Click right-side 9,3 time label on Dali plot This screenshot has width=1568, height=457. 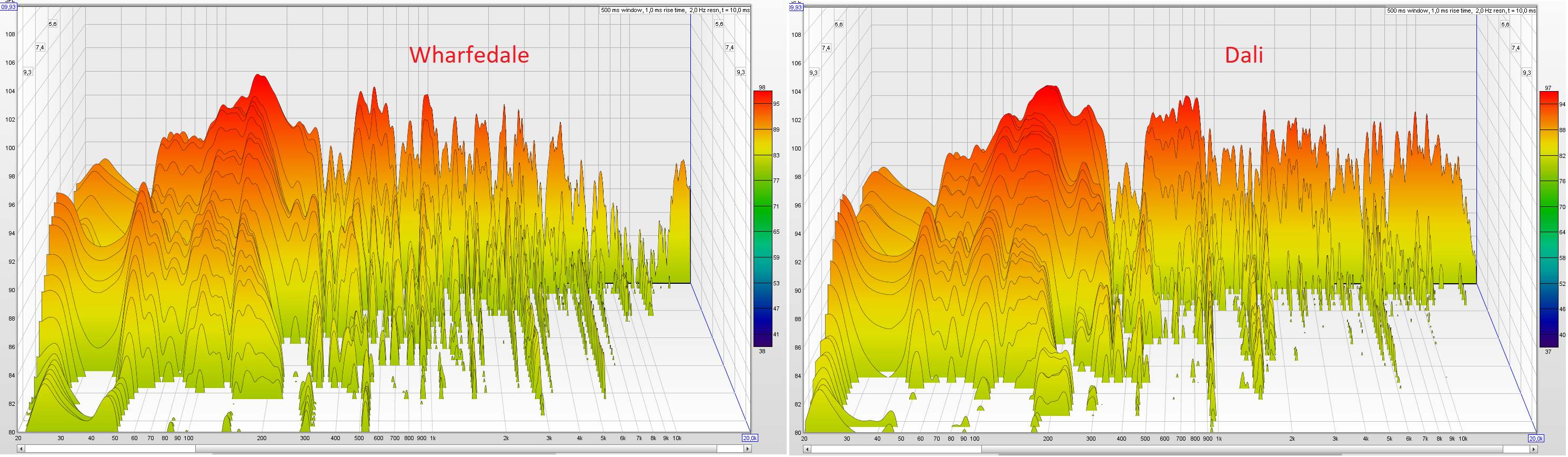(1526, 73)
